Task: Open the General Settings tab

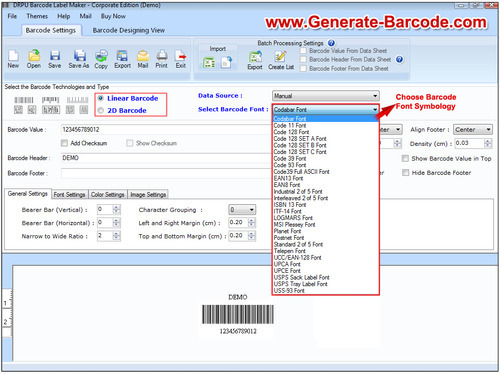Action: (28, 194)
